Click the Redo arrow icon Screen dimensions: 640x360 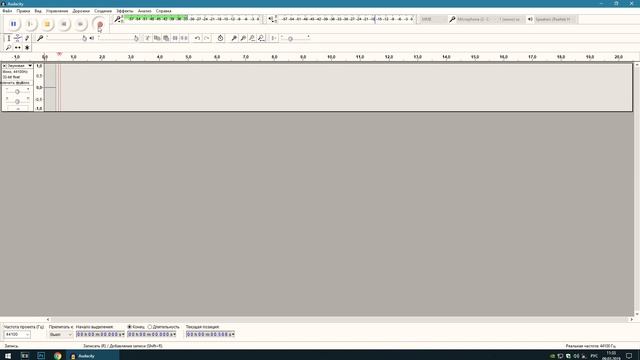[207, 38]
